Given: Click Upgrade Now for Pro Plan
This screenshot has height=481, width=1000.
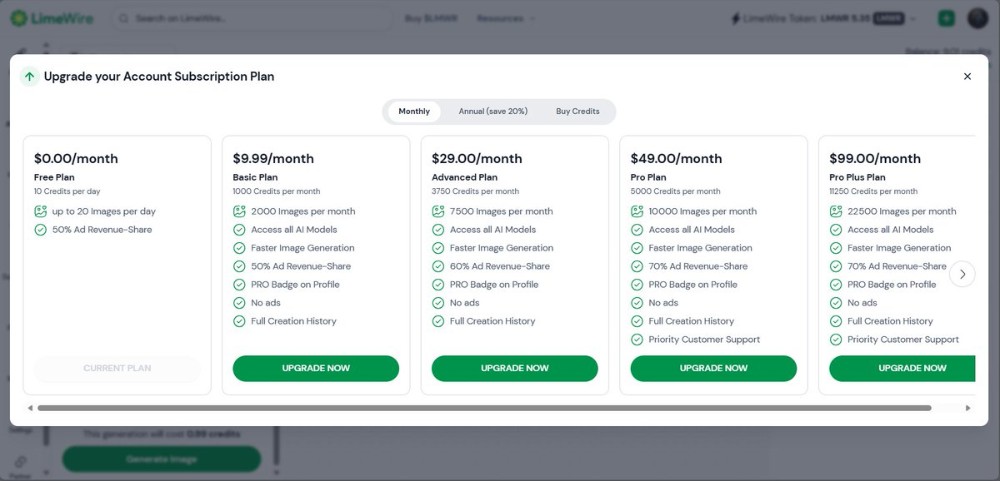Looking at the screenshot, I should 713,368.
